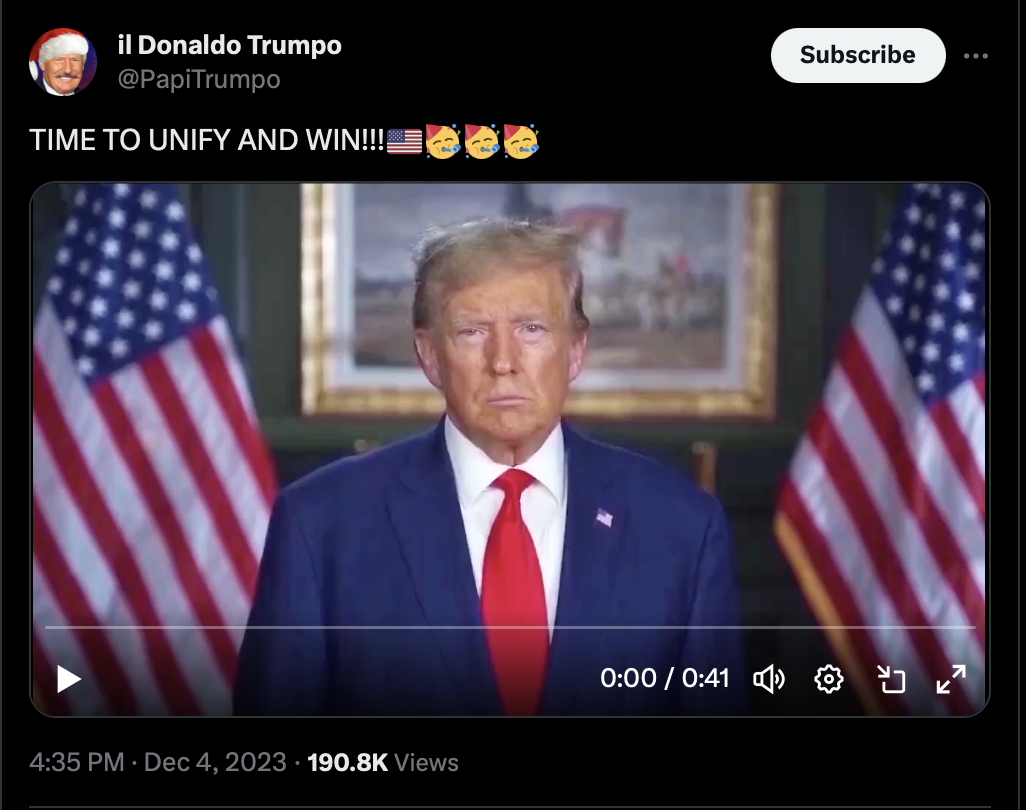
Task: Open video settings gear icon
Action: [x=828, y=678]
